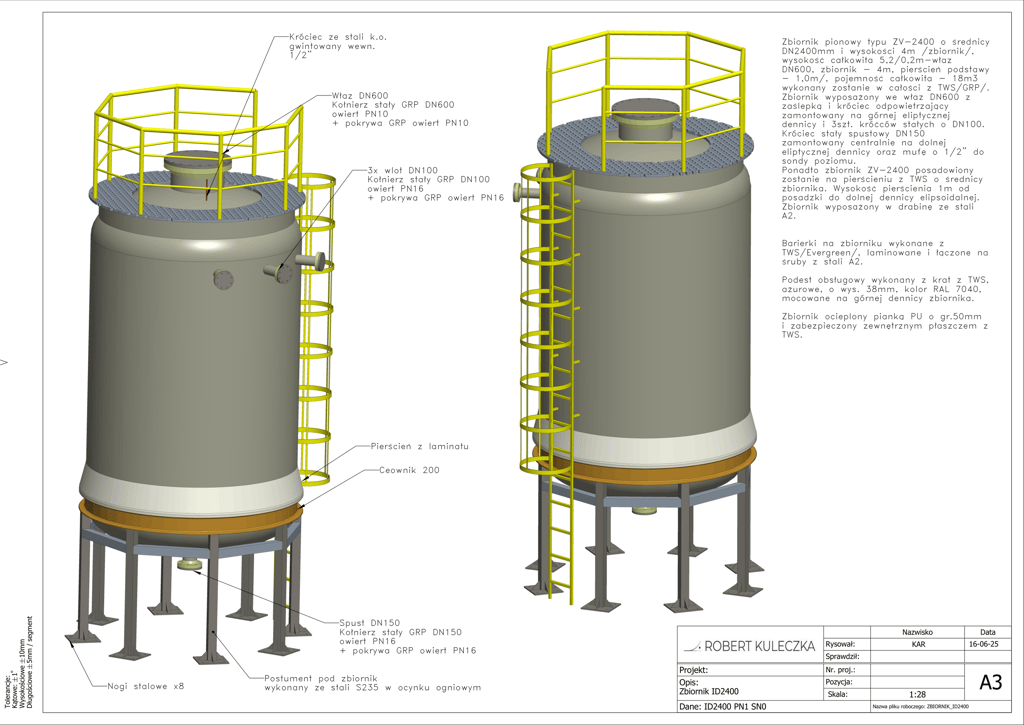Click the 'Data' column header
The width and height of the screenshot is (1024, 725).
(x=987, y=632)
